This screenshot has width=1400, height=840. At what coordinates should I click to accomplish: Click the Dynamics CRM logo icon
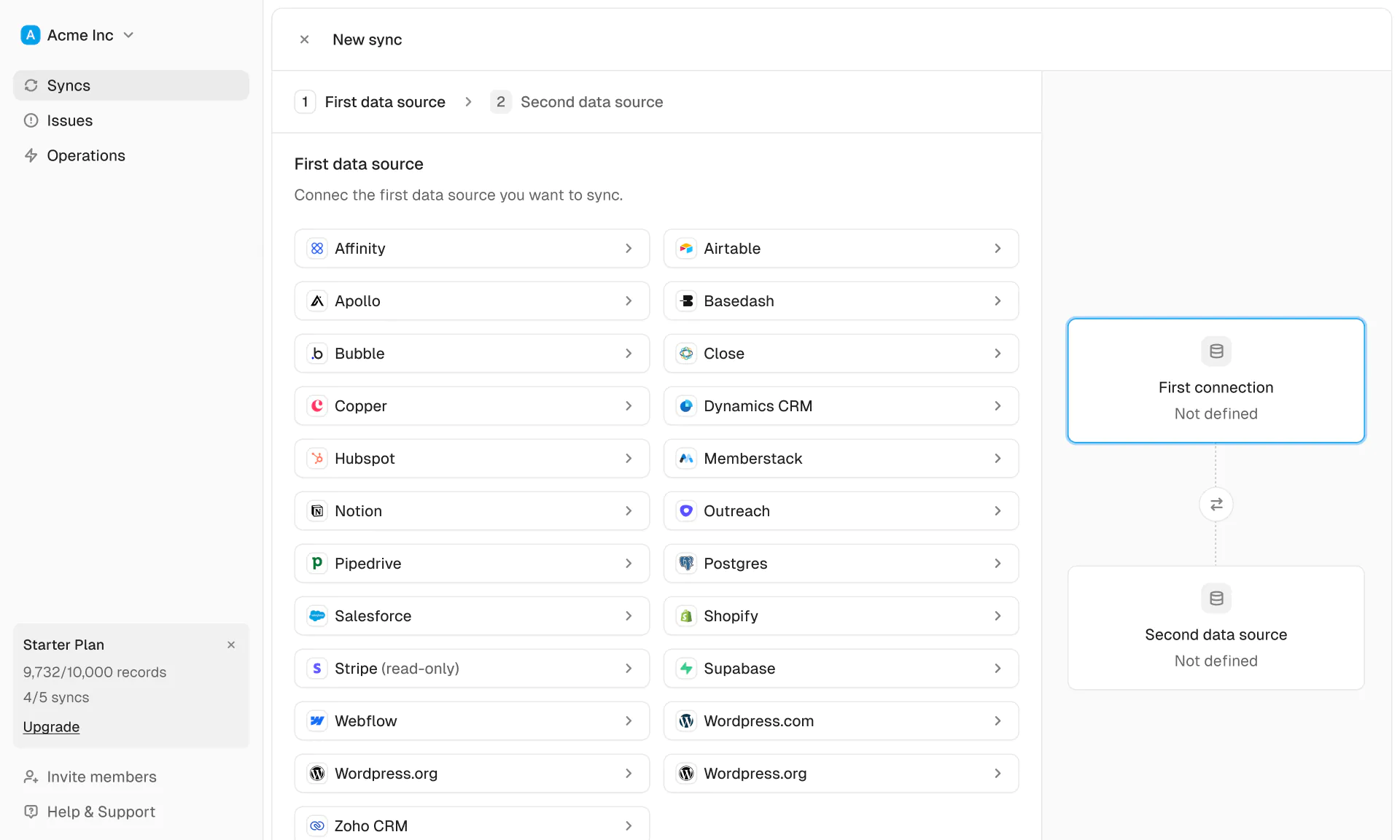point(686,406)
